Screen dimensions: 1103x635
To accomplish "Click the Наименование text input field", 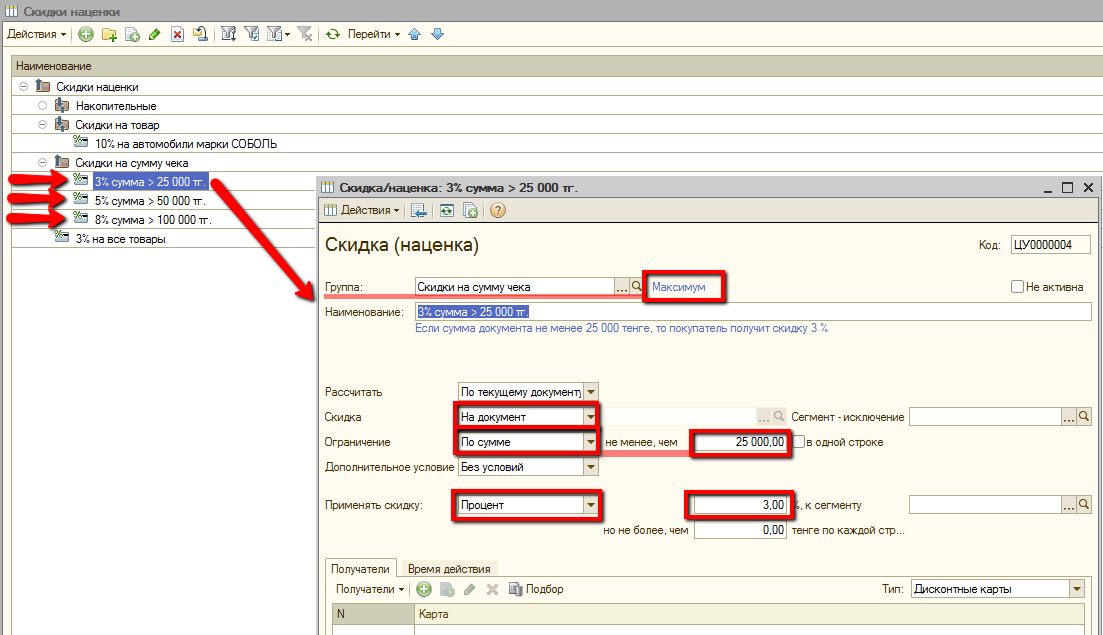I will (752, 312).
